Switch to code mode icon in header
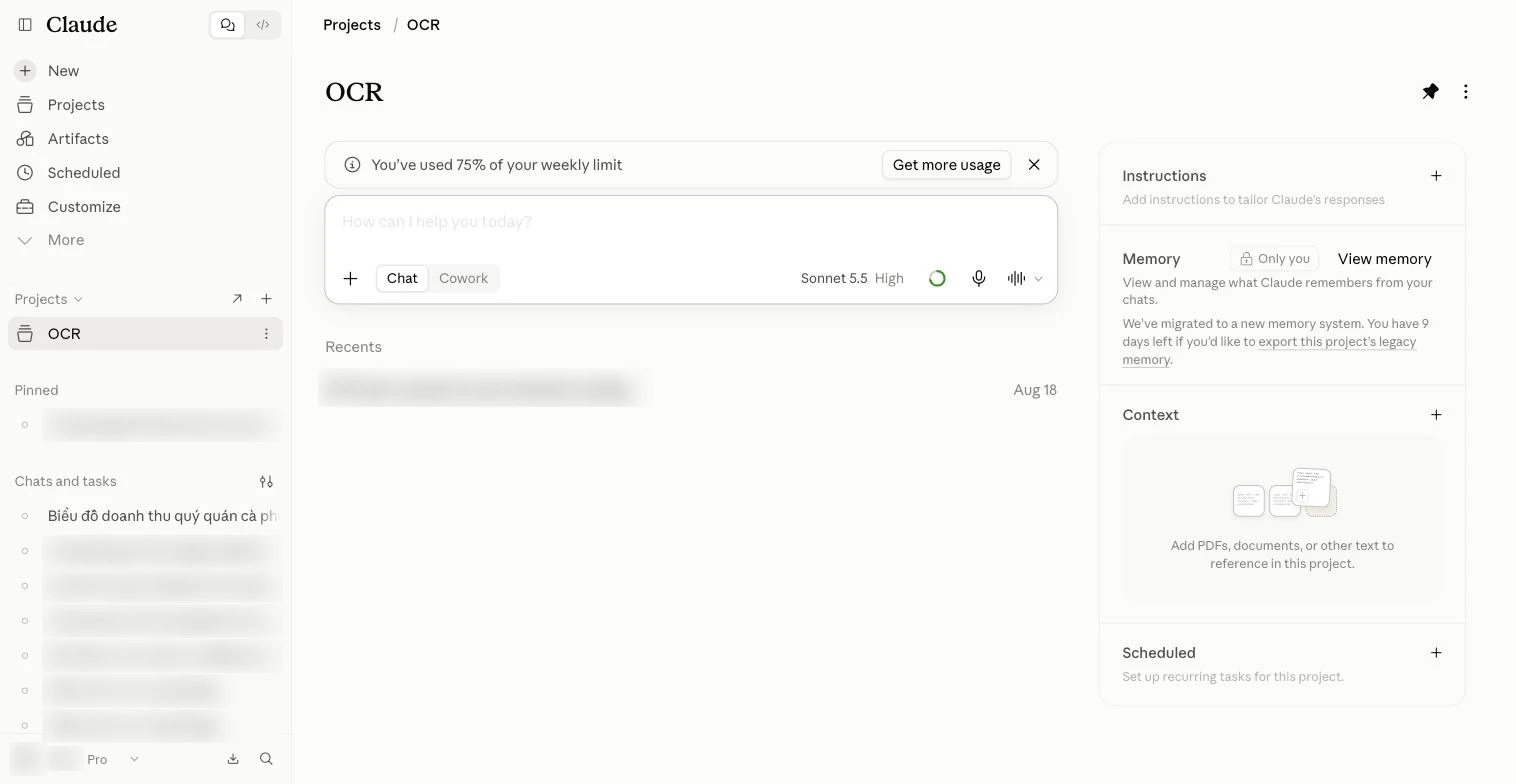This screenshot has height=784, width=1516. [x=263, y=25]
